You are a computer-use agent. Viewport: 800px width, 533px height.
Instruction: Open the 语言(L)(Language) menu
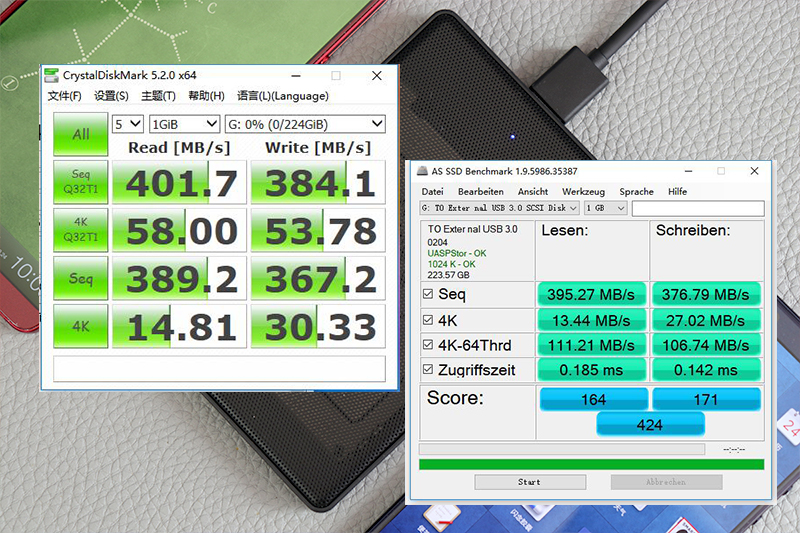click(283, 96)
